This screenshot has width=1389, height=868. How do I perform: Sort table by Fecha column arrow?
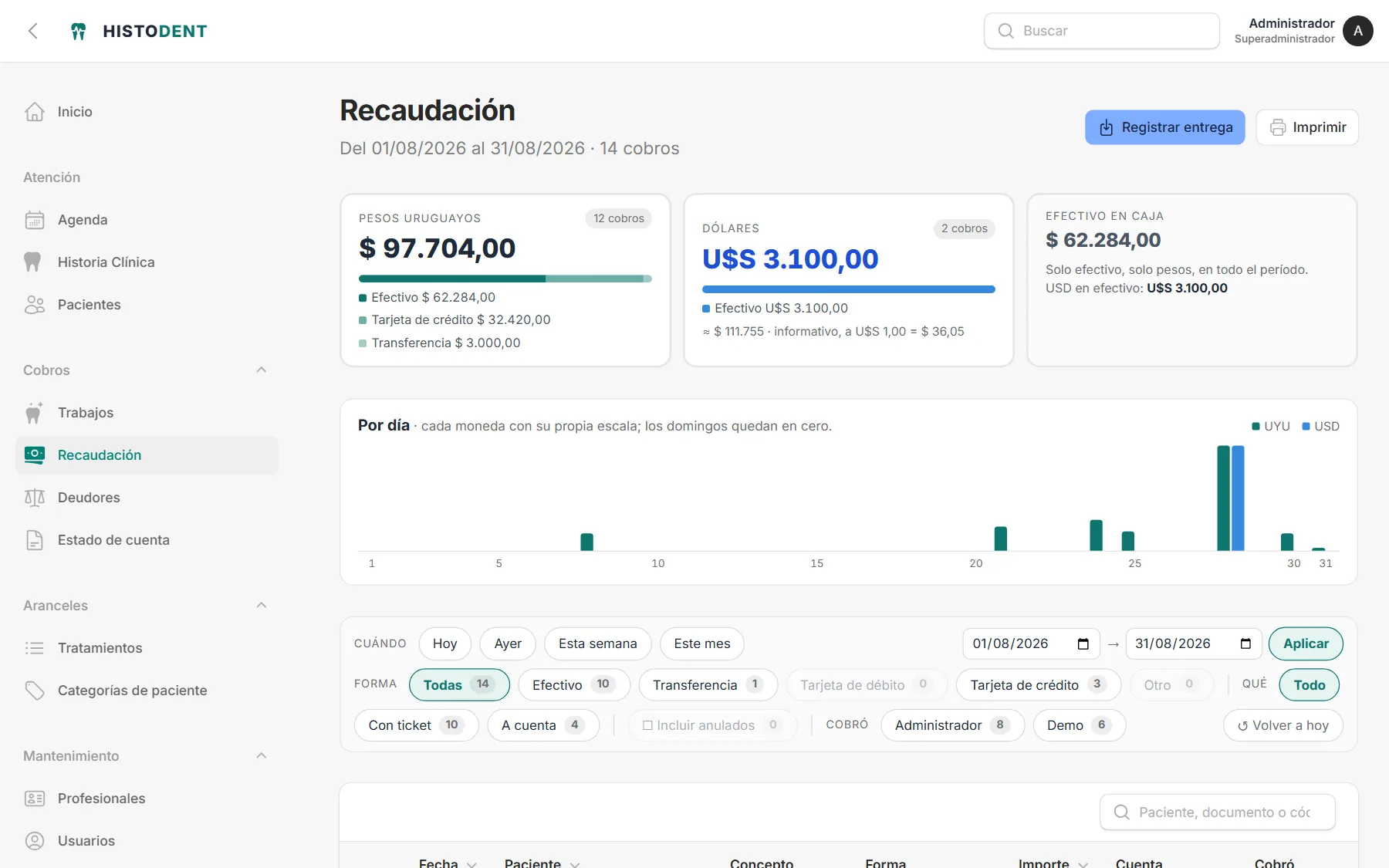[x=471, y=863]
